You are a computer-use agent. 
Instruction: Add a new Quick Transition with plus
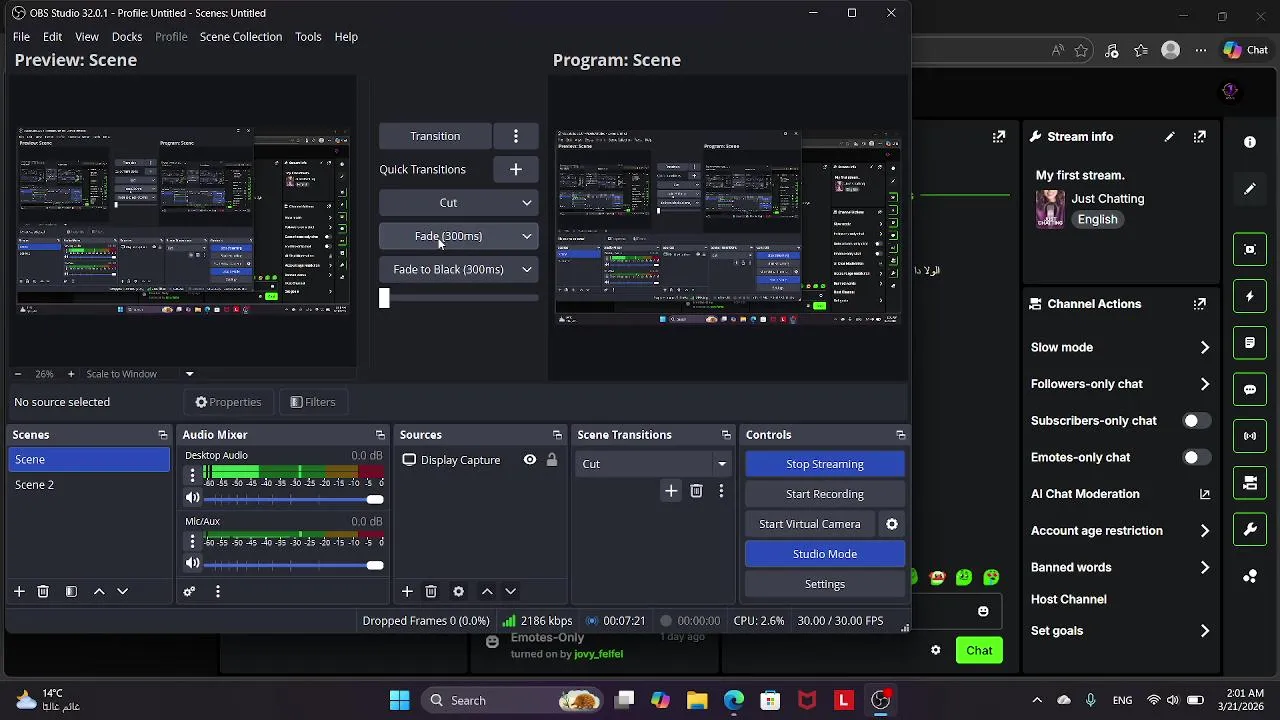(x=516, y=169)
